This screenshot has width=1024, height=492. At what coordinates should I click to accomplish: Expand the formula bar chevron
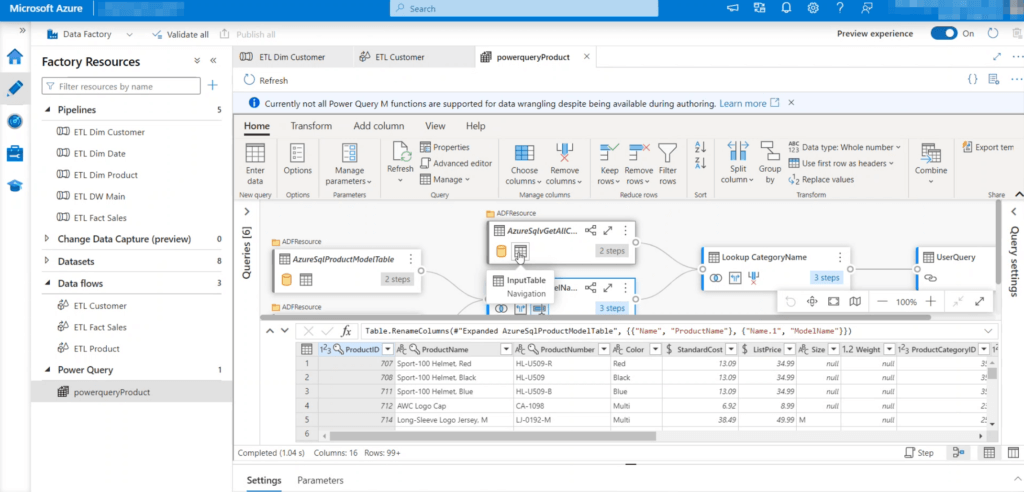[988, 331]
